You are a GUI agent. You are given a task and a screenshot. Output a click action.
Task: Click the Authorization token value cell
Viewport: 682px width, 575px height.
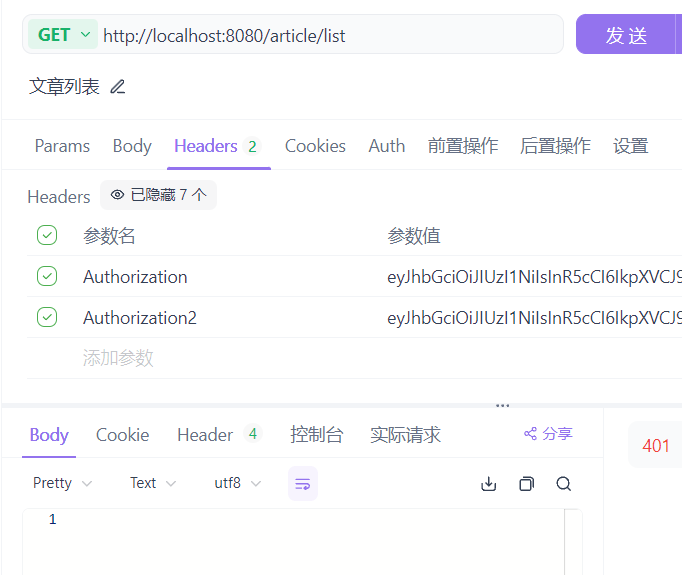coord(534,277)
